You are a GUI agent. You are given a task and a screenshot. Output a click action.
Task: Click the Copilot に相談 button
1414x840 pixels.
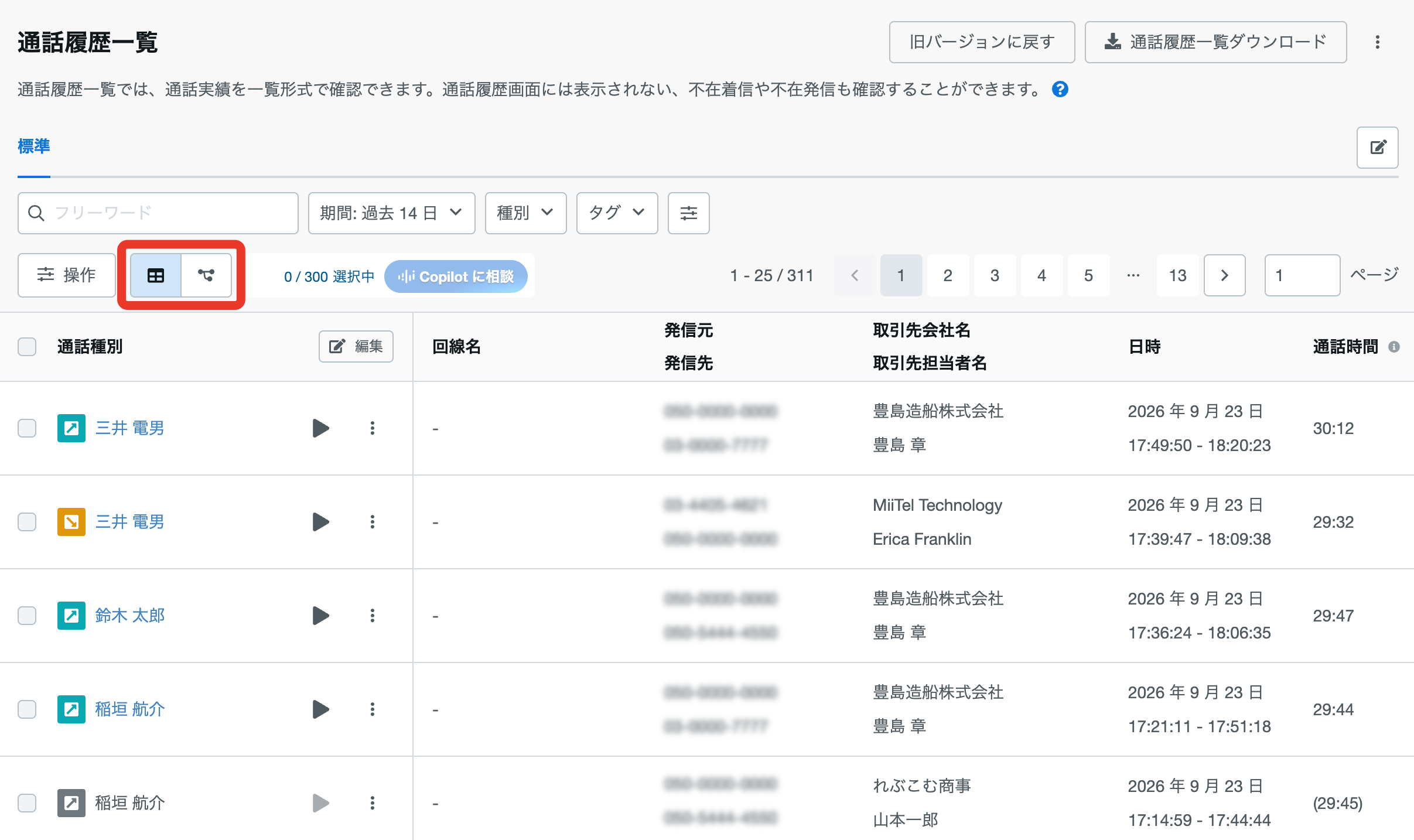[456, 276]
